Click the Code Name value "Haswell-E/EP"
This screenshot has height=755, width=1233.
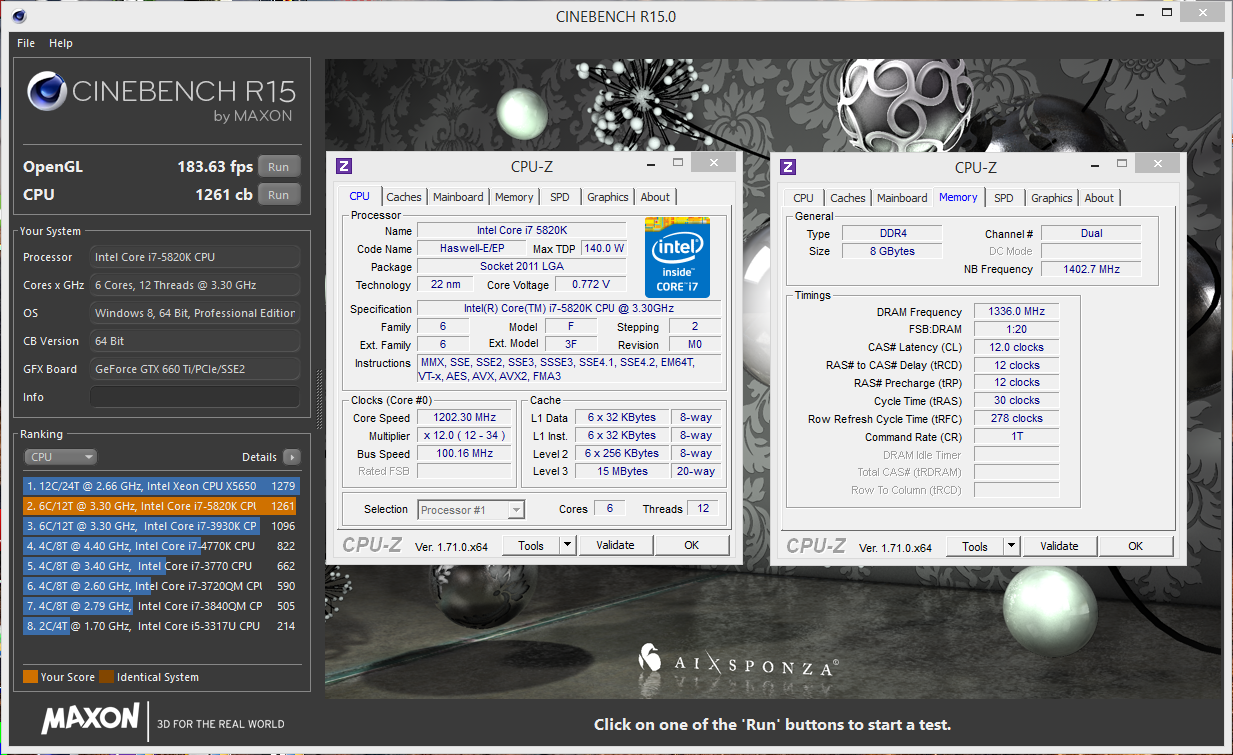(x=470, y=249)
